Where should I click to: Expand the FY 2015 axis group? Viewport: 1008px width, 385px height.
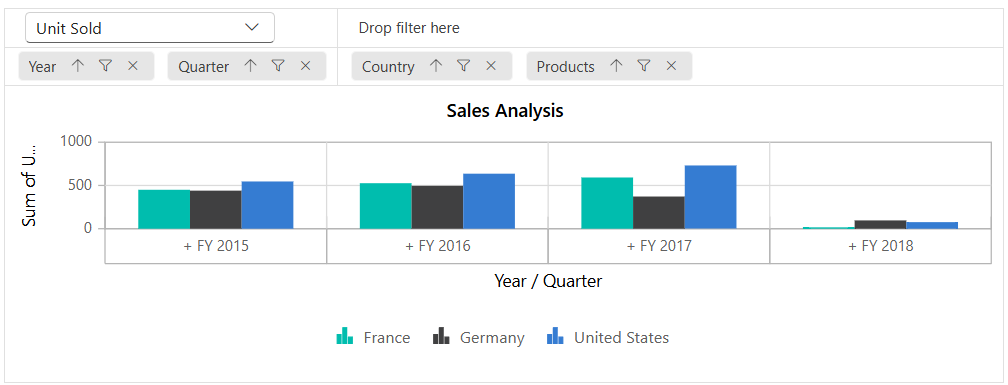point(216,246)
